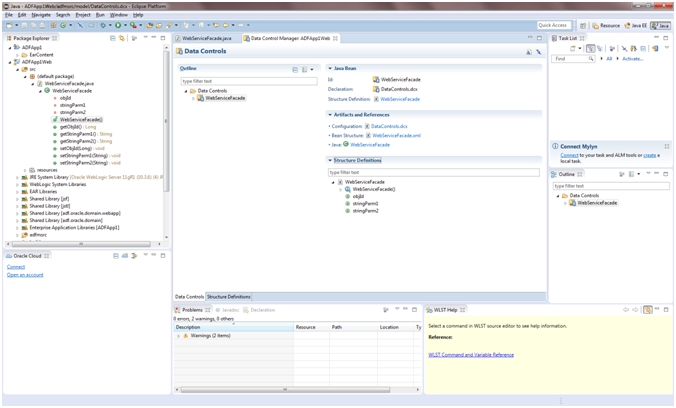Open the Declaration view tab

click(259, 310)
